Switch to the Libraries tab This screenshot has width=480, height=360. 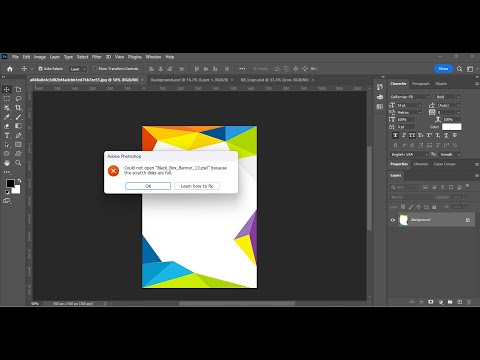click(421, 164)
